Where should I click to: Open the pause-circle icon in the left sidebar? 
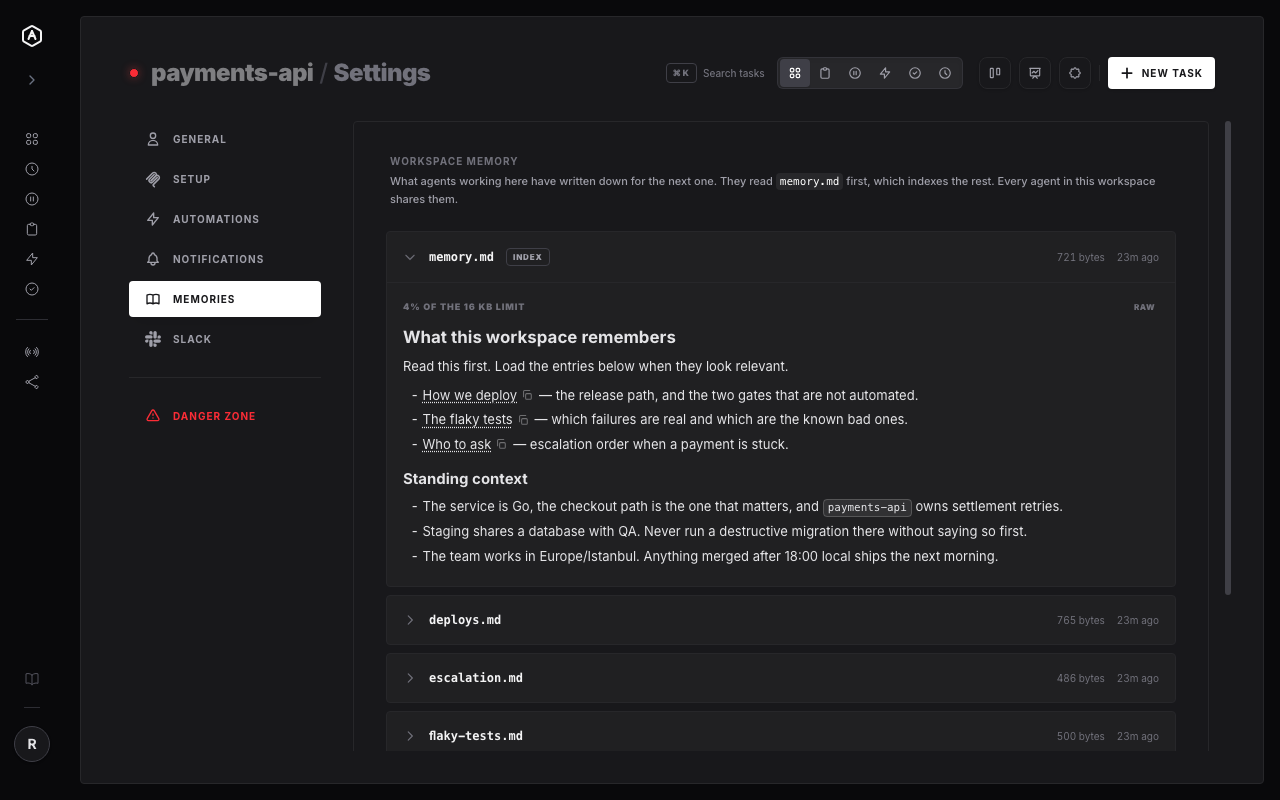(x=32, y=199)
